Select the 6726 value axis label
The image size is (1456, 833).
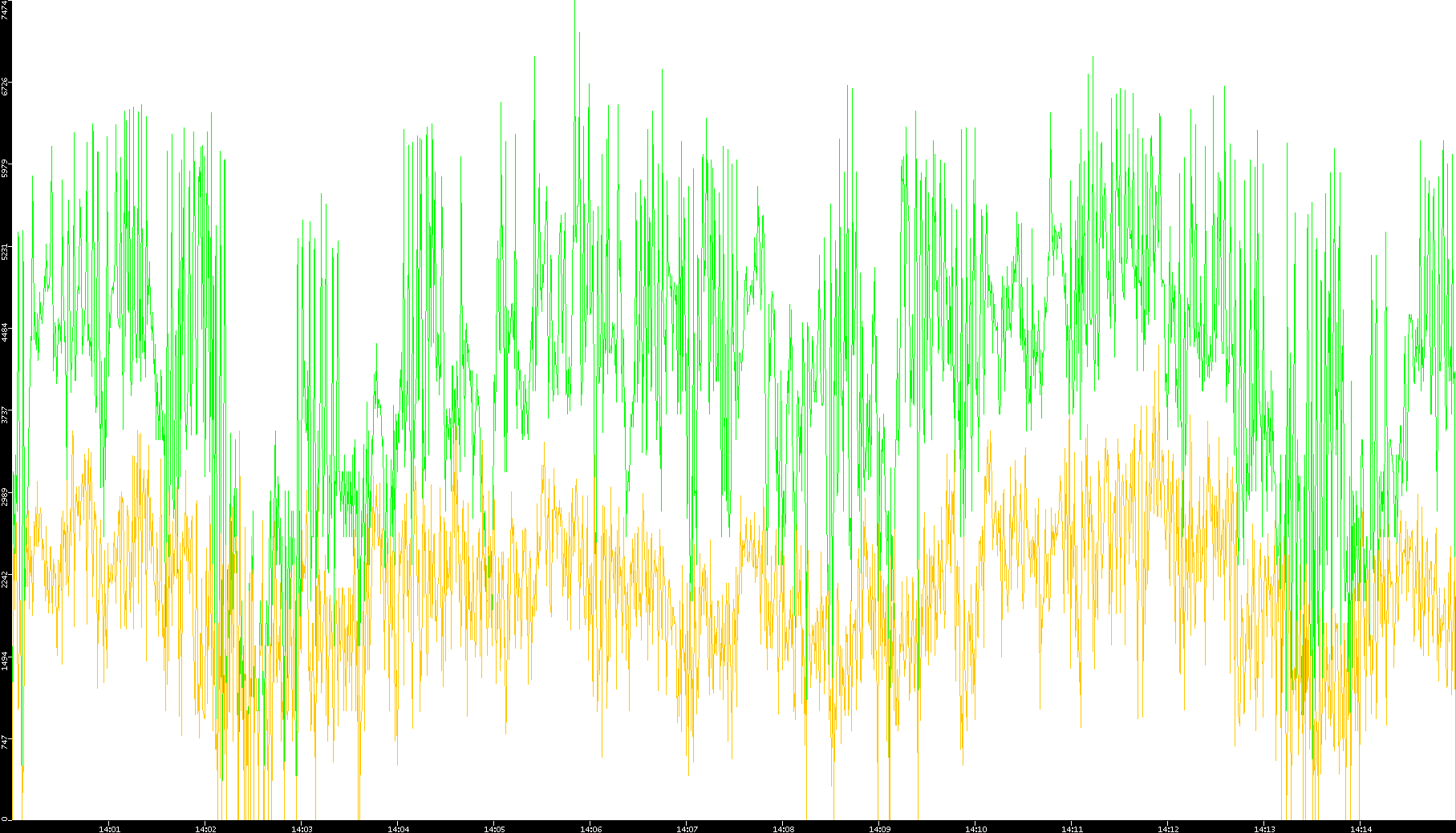[x=6, y=87]
